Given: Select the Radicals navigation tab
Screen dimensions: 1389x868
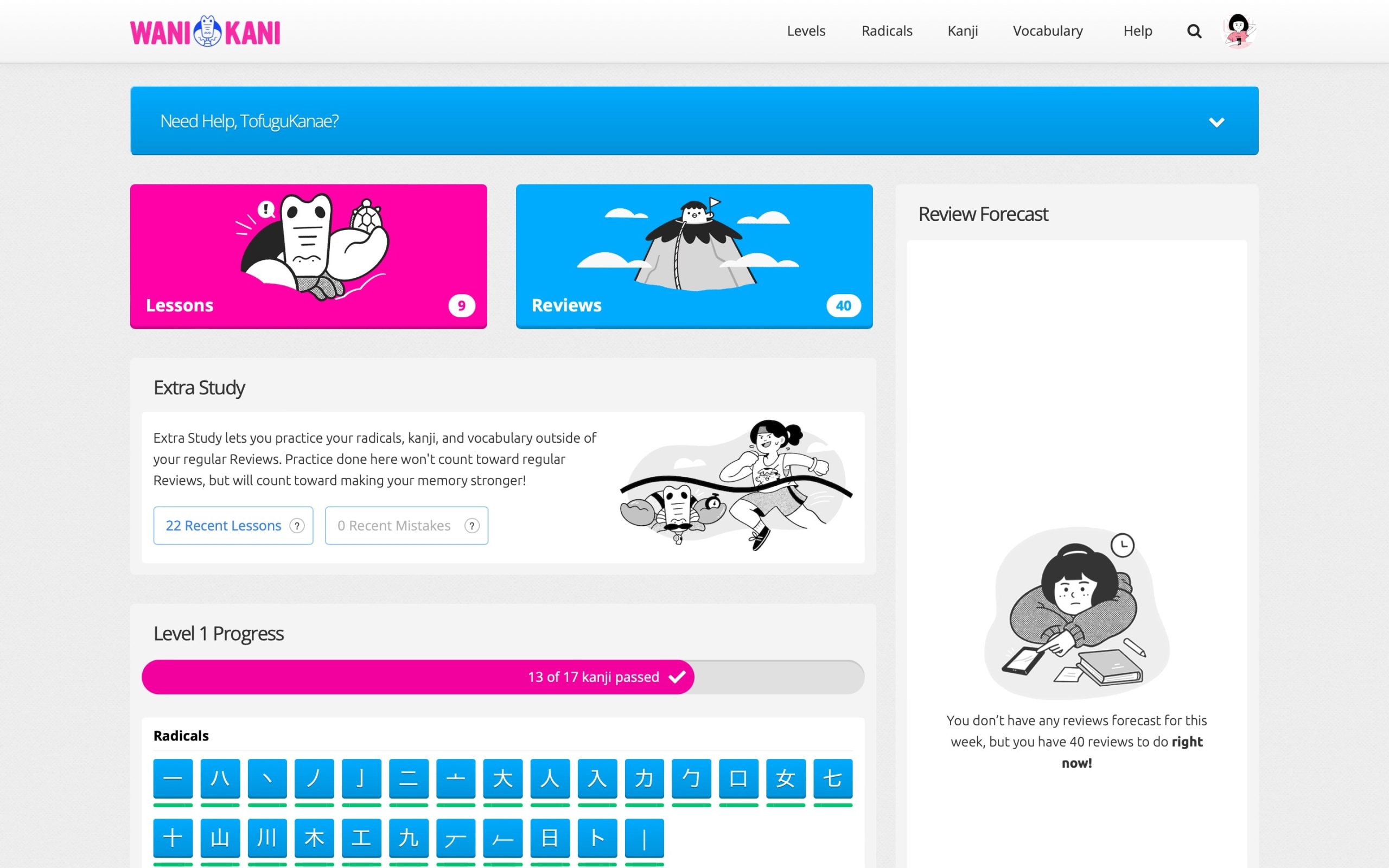Looking at the screenshot, I should pyautogui.click(x=887, y=31).
